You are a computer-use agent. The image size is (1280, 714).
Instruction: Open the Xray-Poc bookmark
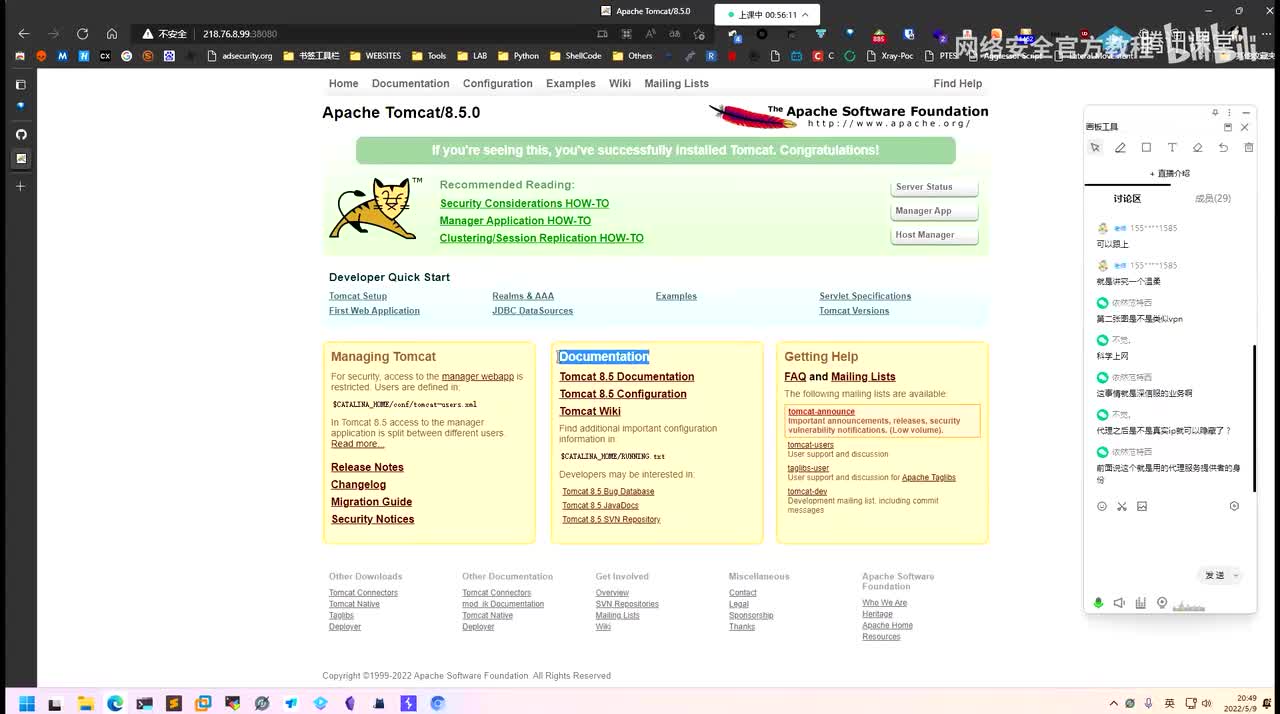pyautogui.click(x=889, y=56)
